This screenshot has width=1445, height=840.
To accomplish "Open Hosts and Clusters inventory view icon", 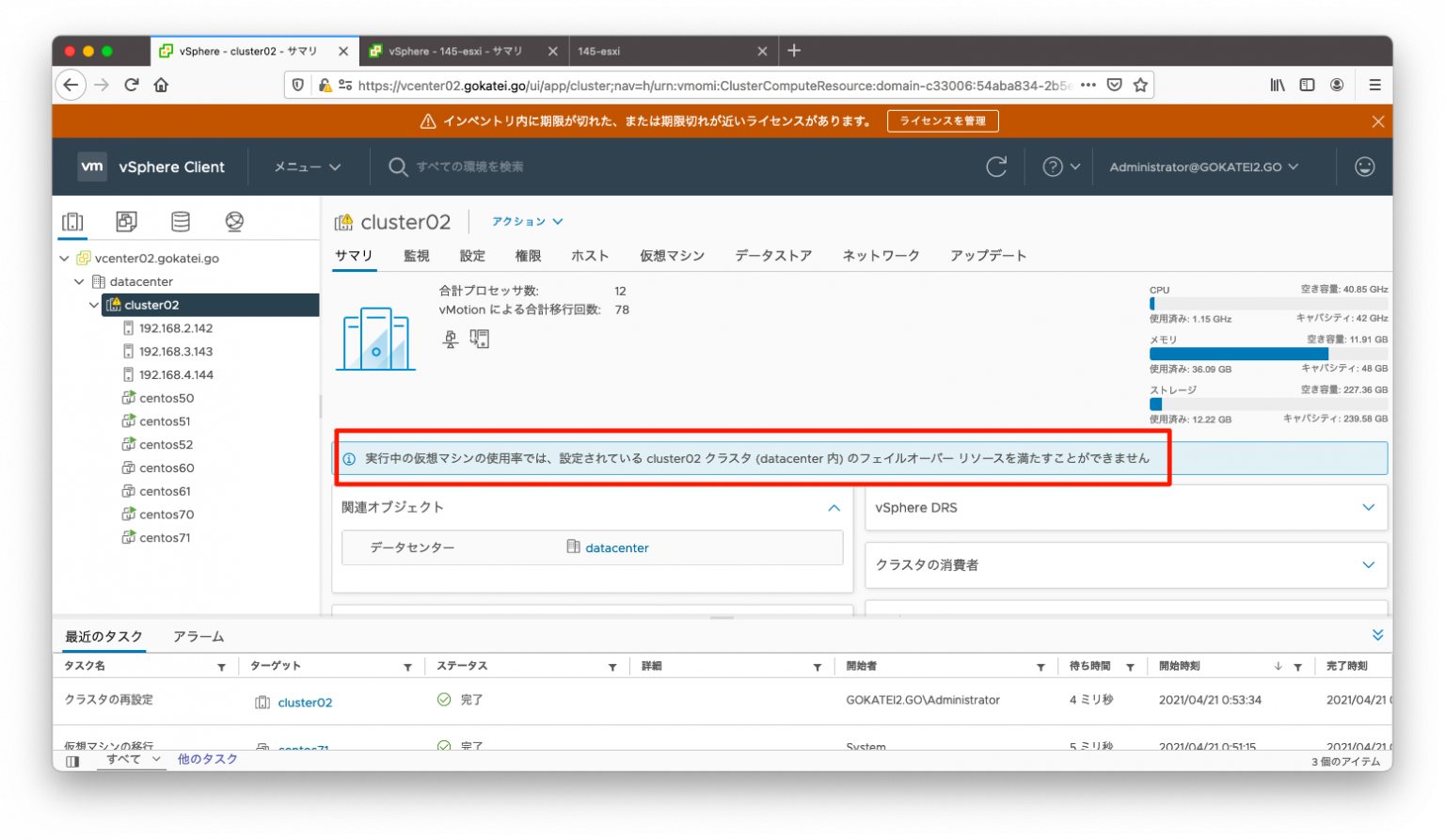I will pyautogui.click(x=72, y=221).
